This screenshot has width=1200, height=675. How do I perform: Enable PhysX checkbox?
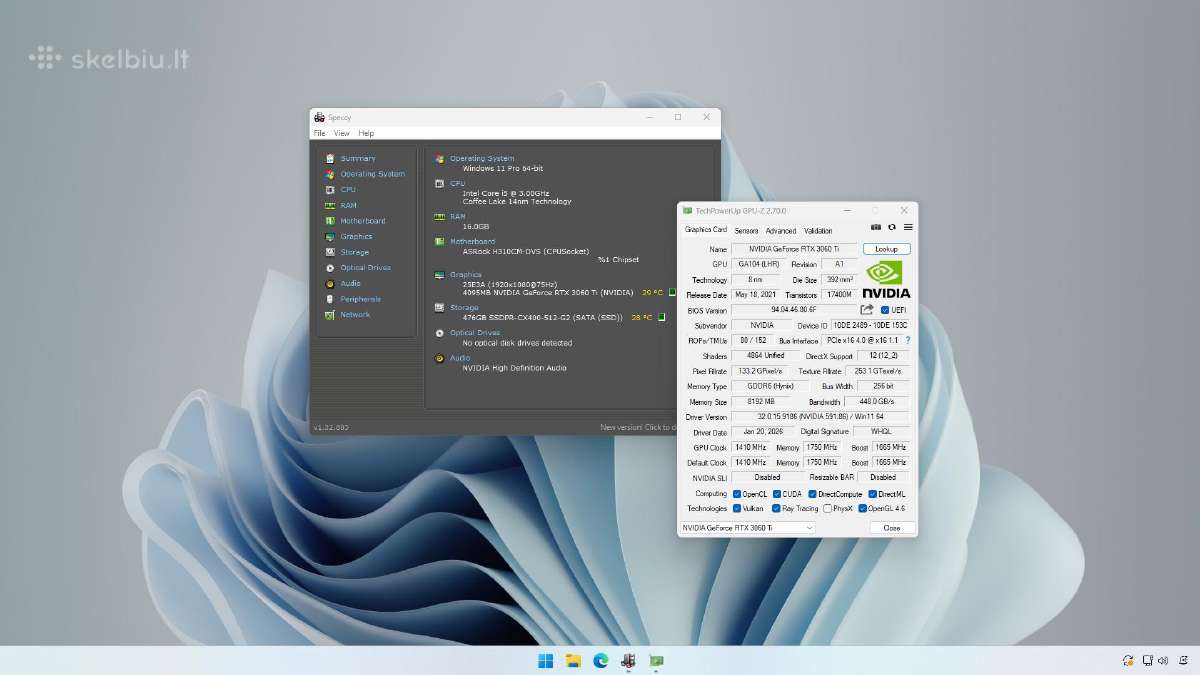[827, 508]
